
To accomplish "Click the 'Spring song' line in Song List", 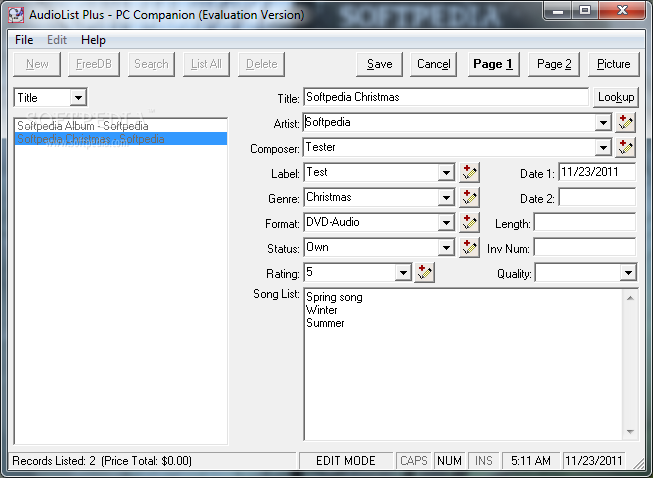I will (x=334, y=297).
